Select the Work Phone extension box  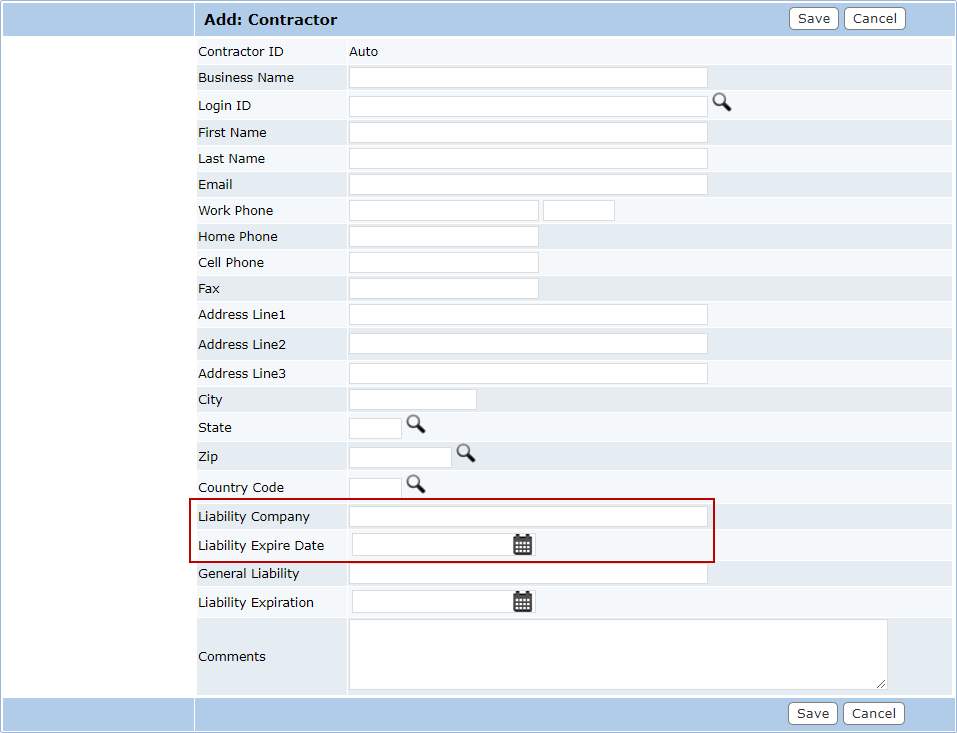pyautogui.click(x=578, y=211)
